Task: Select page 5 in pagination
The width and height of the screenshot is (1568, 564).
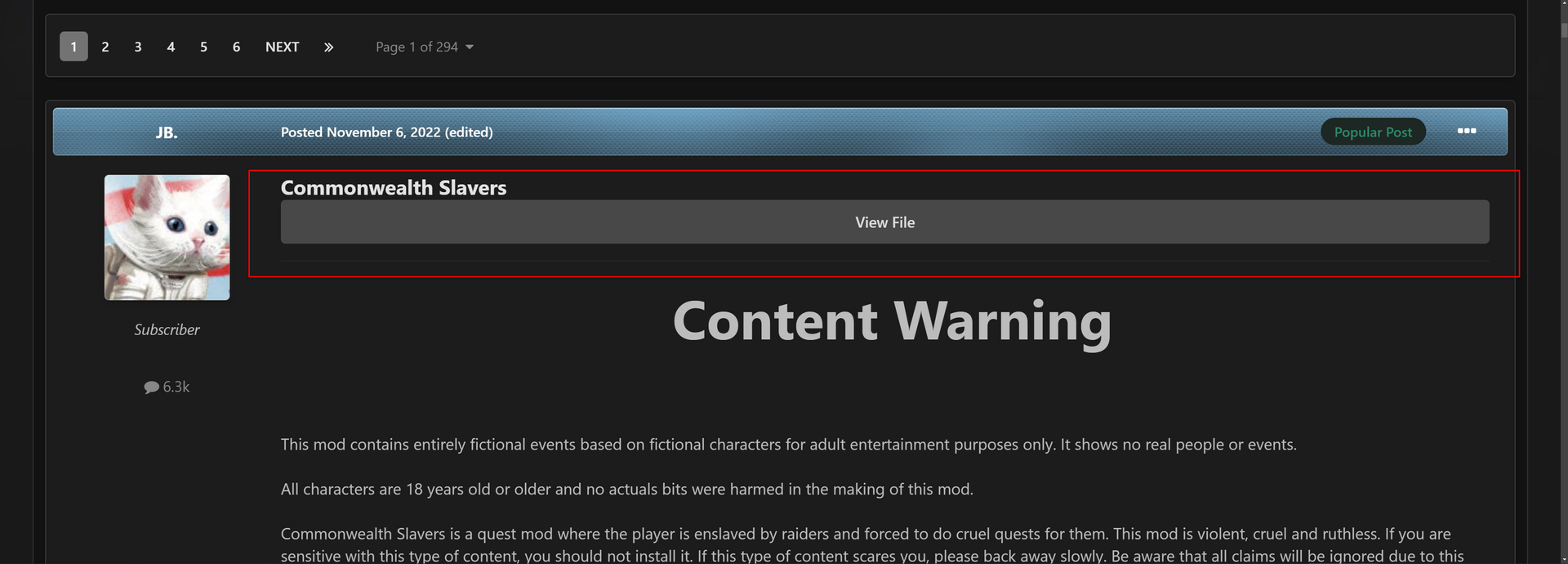Action: (x=203, y=47)
